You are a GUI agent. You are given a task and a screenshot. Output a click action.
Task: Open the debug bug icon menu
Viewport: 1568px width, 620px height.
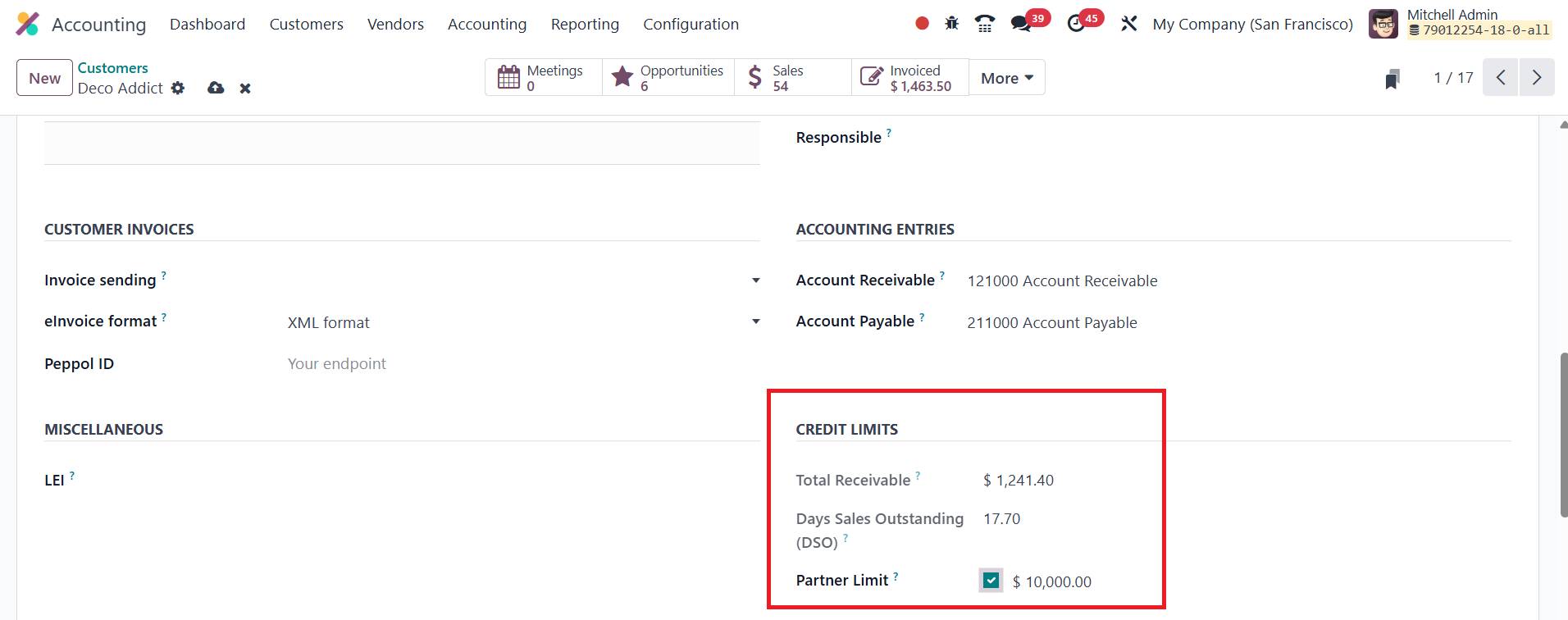951,24
